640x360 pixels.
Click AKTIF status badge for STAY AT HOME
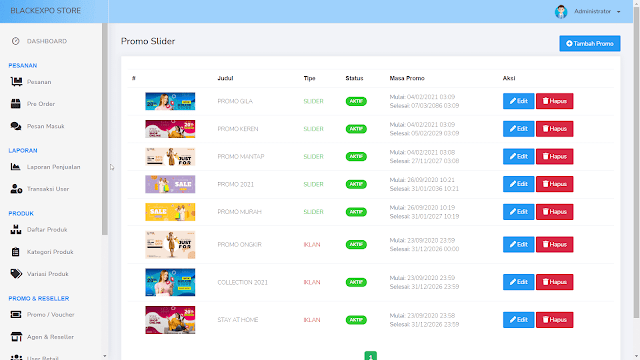356,320
